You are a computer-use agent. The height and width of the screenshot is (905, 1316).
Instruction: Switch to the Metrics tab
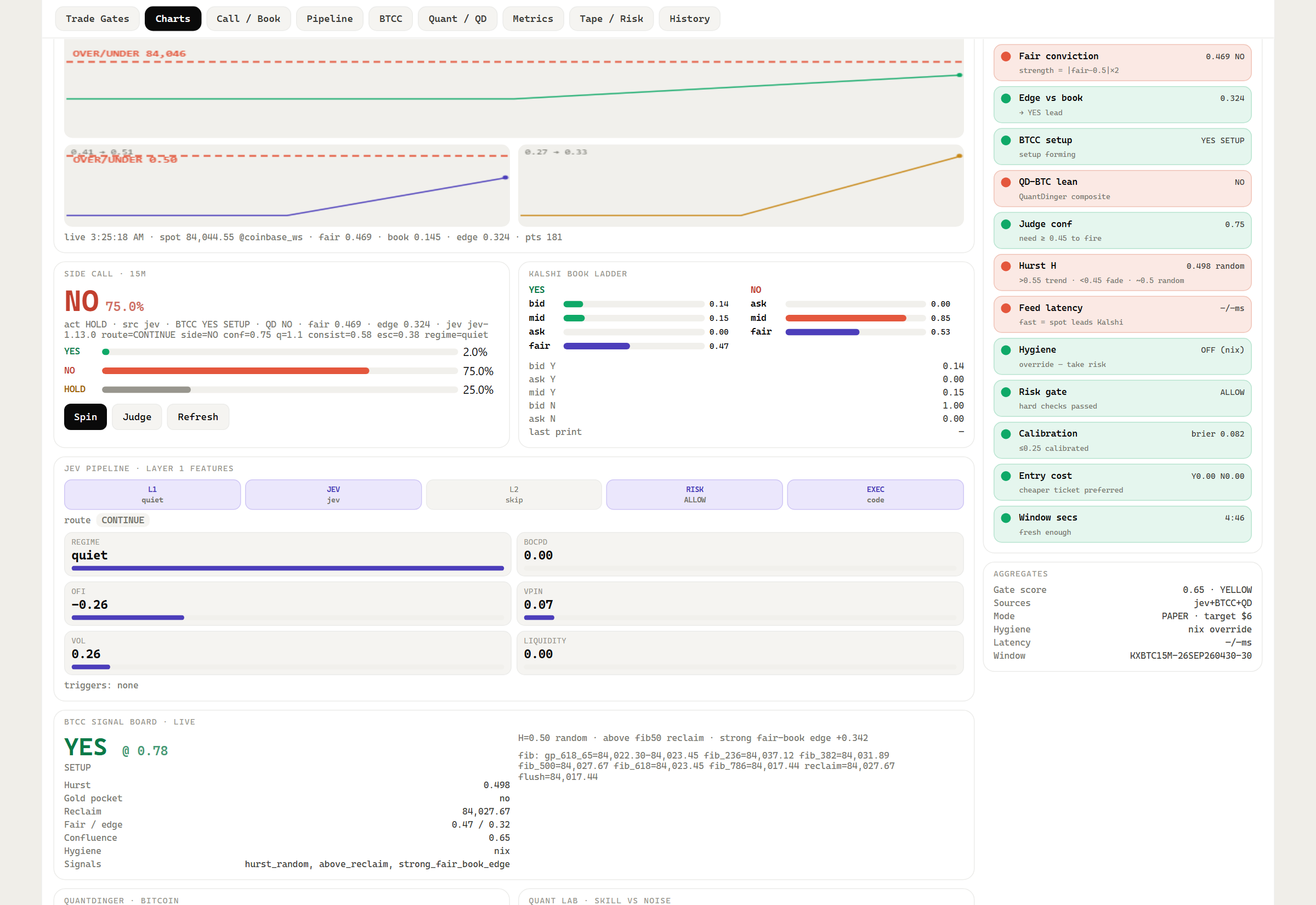[533, 19]
